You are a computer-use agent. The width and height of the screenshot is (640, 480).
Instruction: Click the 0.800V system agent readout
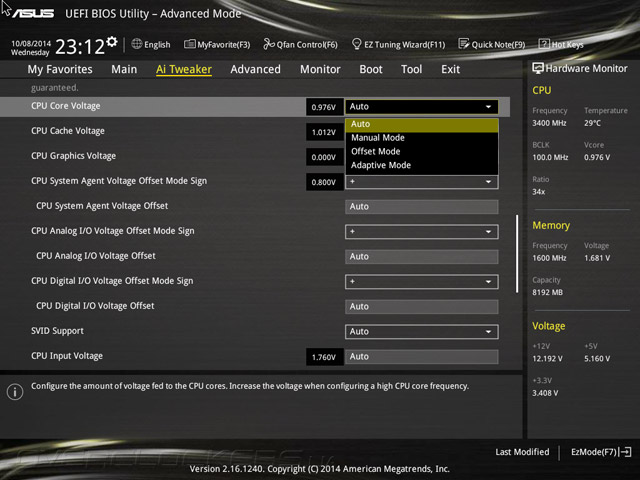pos(324,182)
